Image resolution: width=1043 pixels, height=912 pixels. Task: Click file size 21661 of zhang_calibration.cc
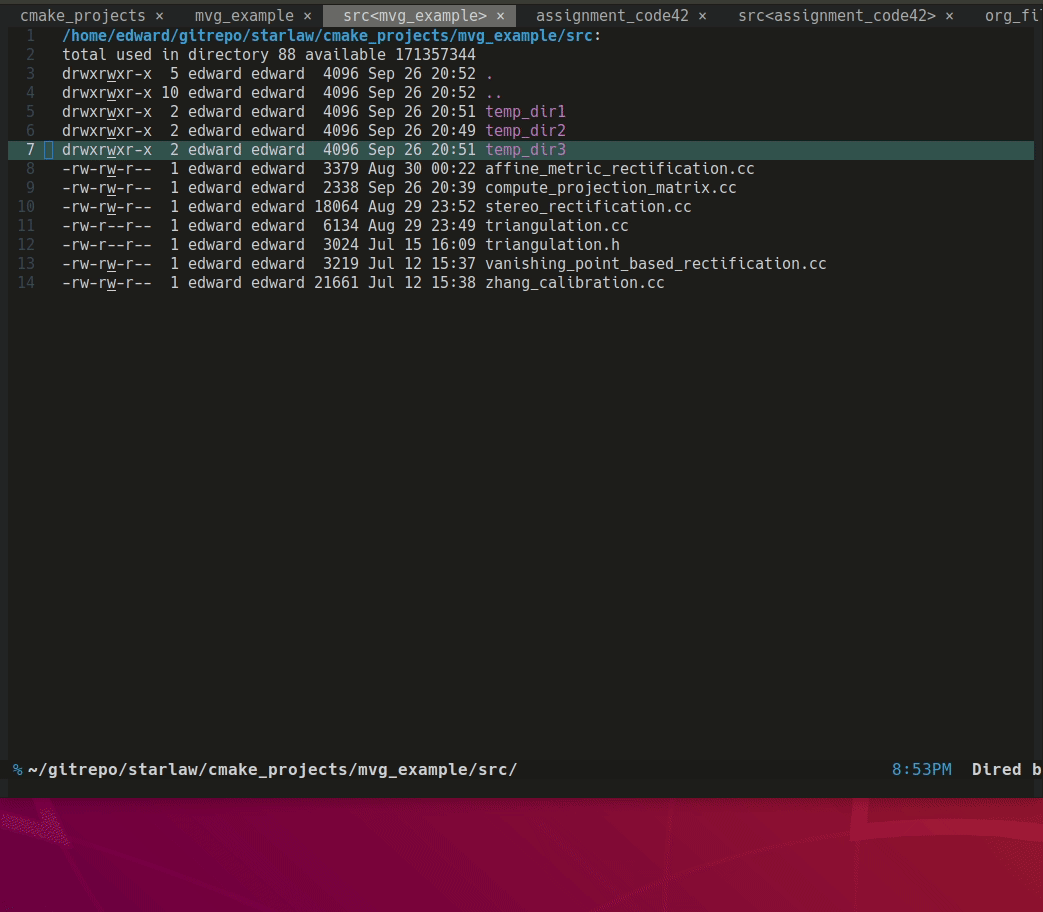point(336,283)
